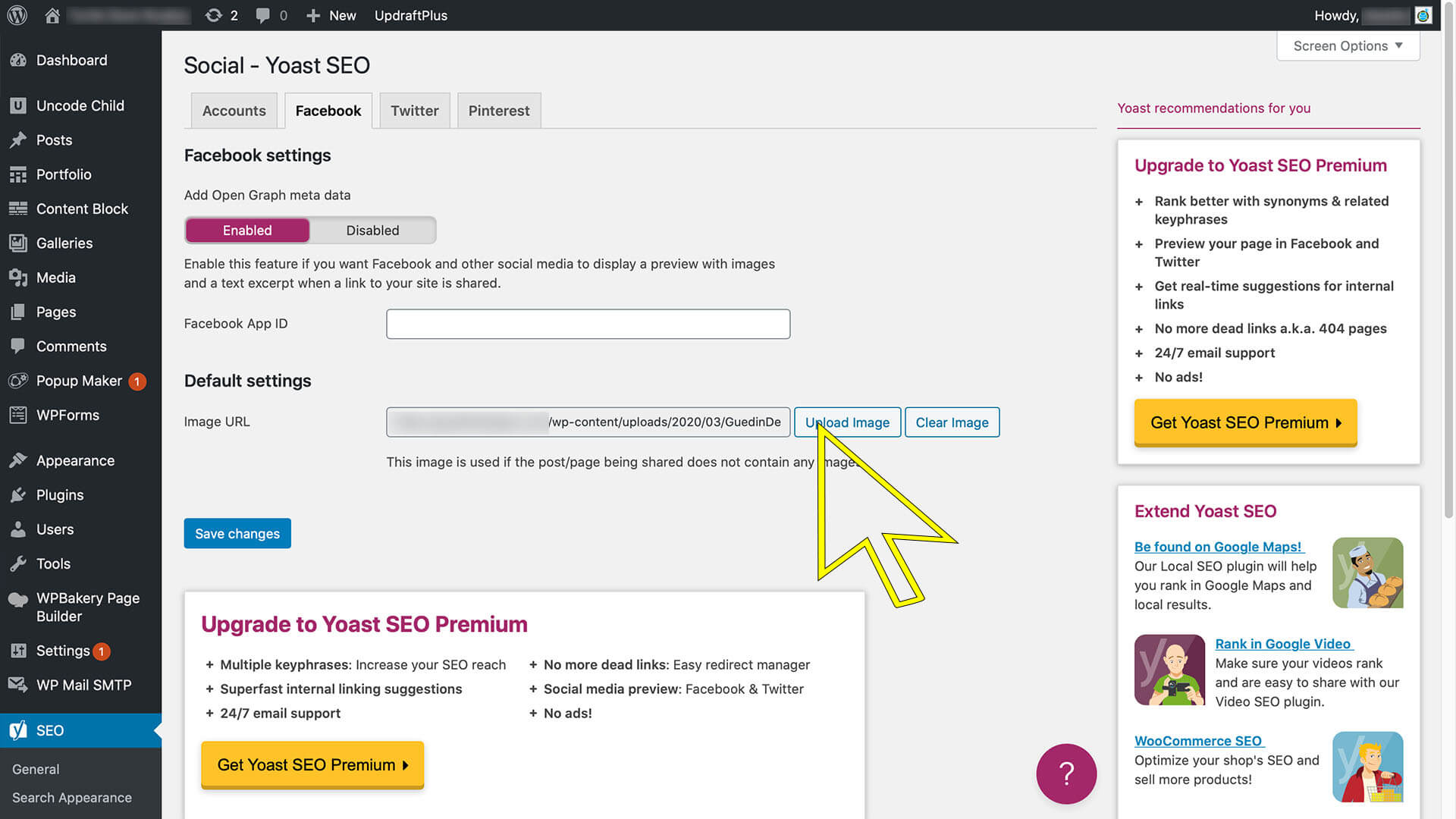The height and width of the screenshot is (819, 1456).
Task: Click the WPBakery Page Builder icon
Action: [x=18, y=600]
